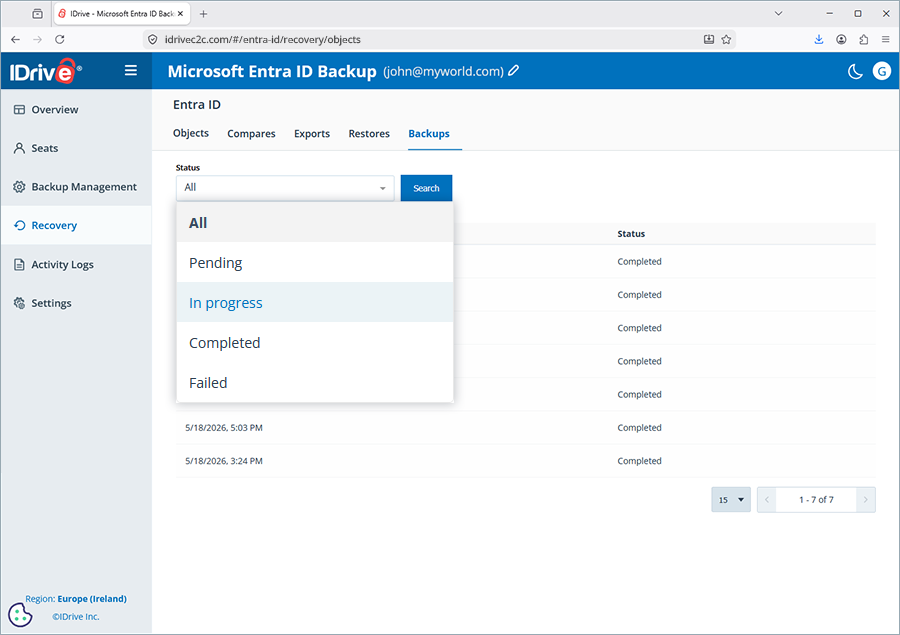Click the Europe (Ireland) region link
Viewport: 900px width, 635px height.
tap(92, 598)
